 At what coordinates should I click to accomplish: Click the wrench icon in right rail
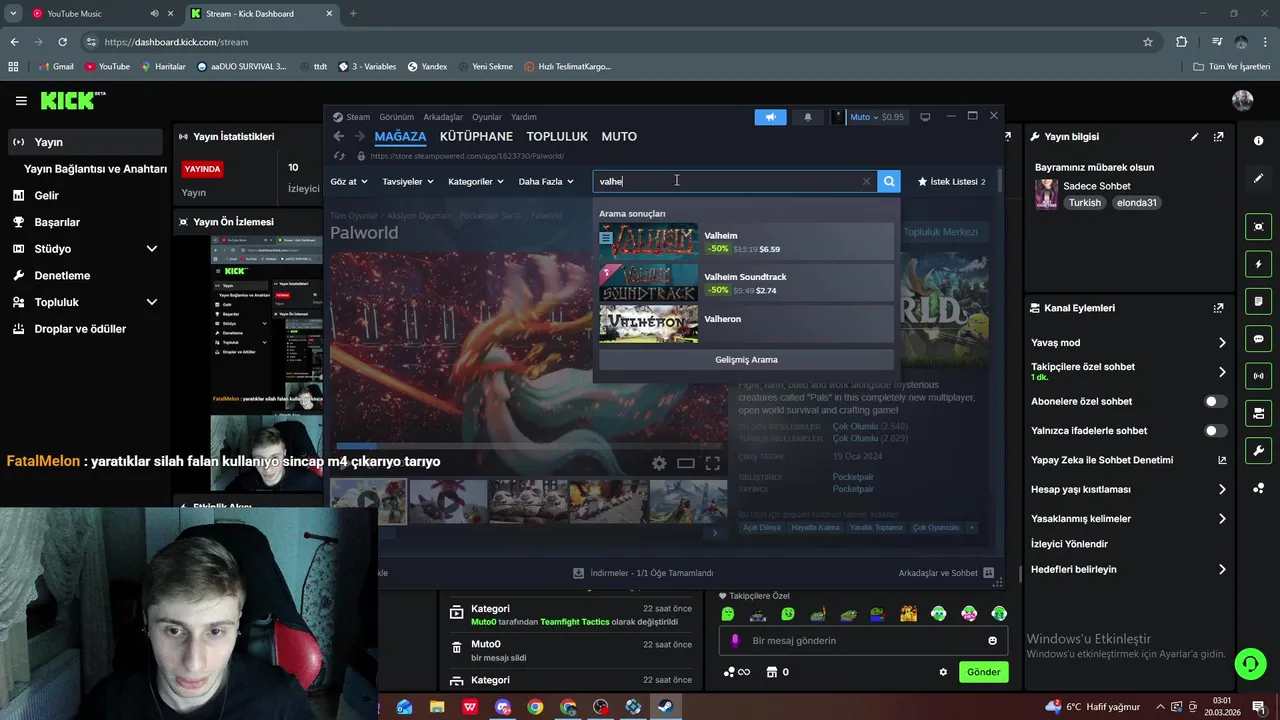click(1258, 451)
